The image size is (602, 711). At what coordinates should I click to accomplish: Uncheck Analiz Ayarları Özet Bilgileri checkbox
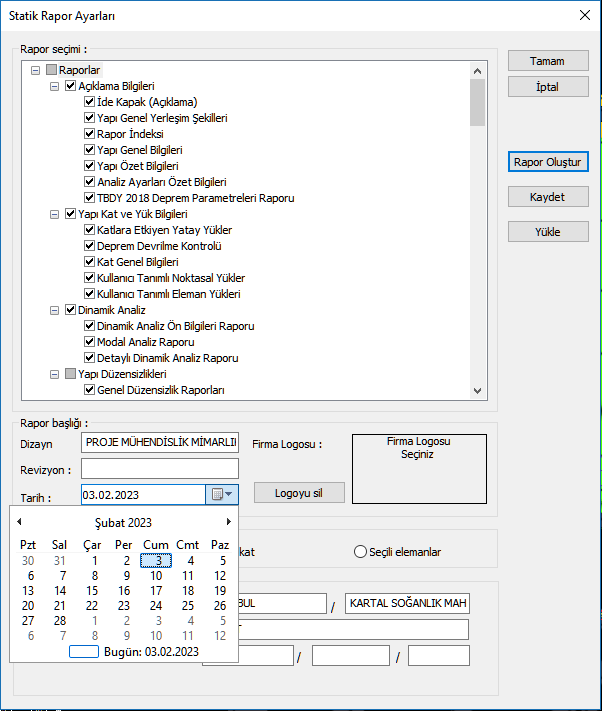click(x=89, y=182)
